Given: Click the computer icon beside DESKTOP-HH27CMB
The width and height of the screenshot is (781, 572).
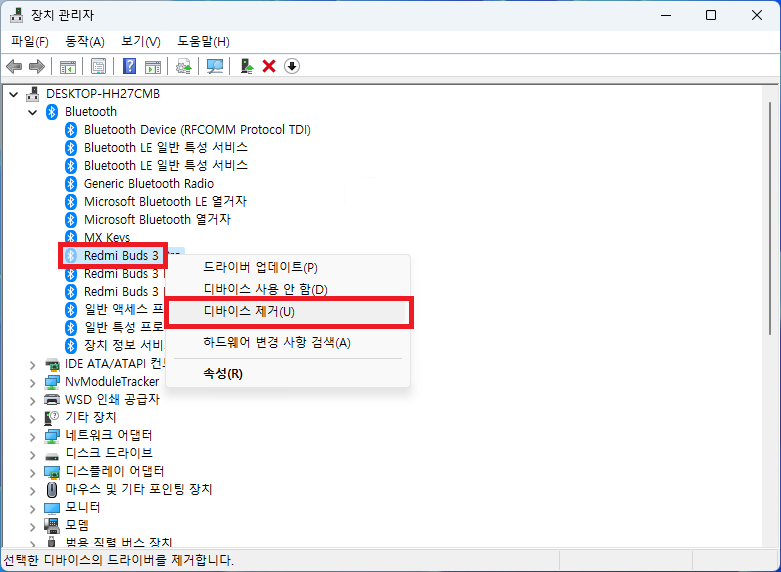Looking at the screenshot, I should click(x=32, y=94).
